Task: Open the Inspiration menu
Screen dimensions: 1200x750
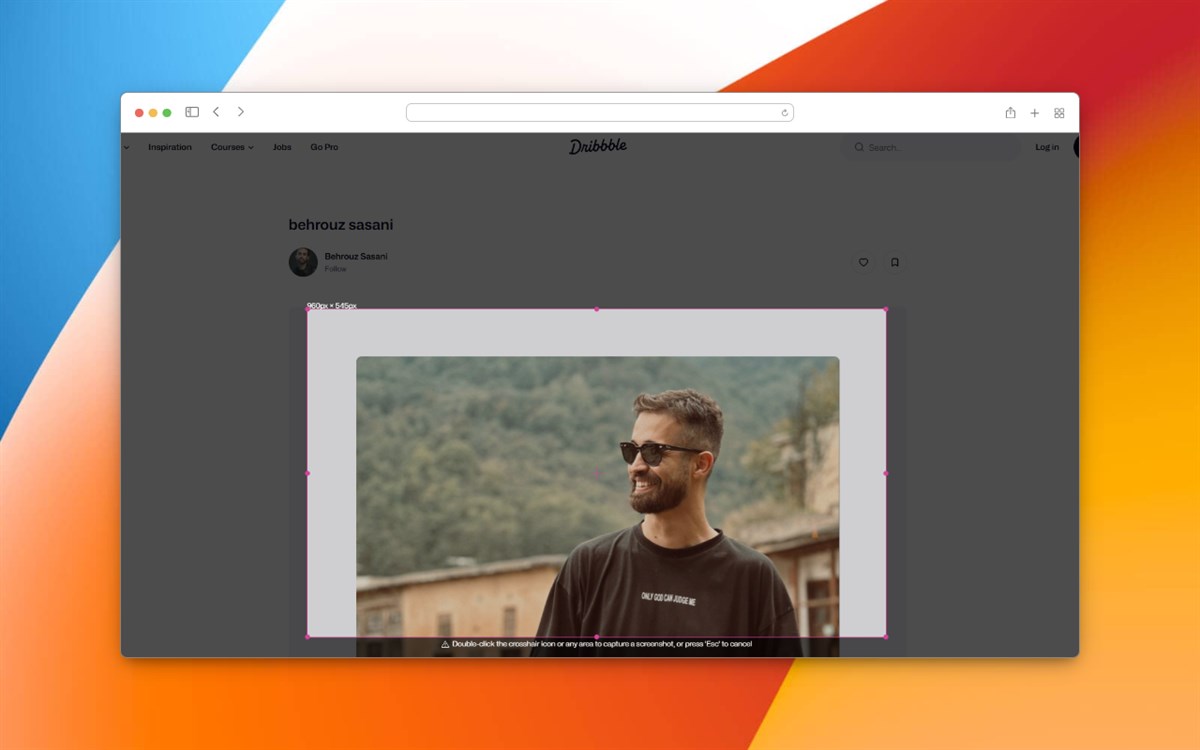Action: click(x=170, y=147)
